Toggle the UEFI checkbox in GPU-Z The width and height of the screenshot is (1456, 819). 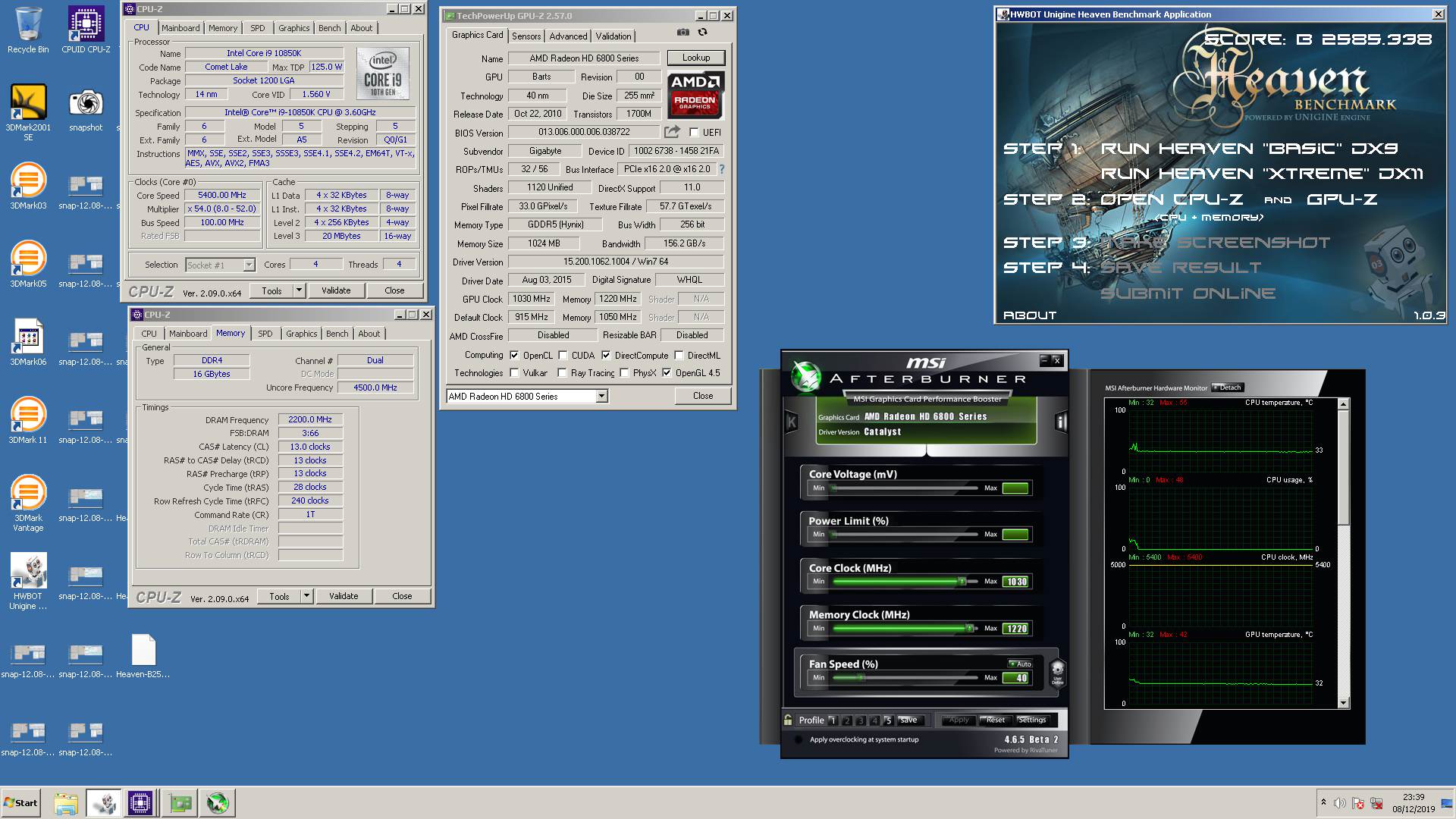[x=694, y=132]
